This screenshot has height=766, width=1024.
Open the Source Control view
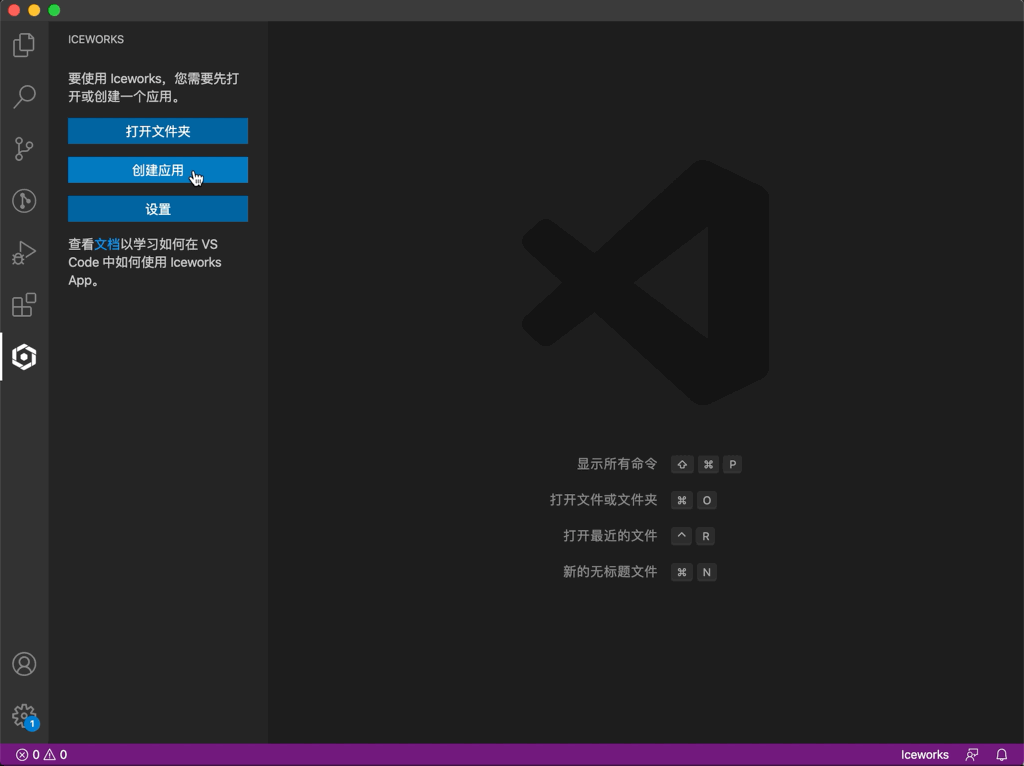(x=24, y=149)
